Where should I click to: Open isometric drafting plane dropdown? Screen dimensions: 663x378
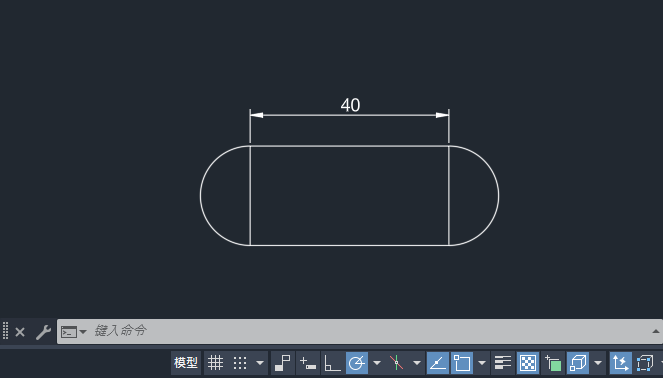pyautogui.click(x=416, y=363)
